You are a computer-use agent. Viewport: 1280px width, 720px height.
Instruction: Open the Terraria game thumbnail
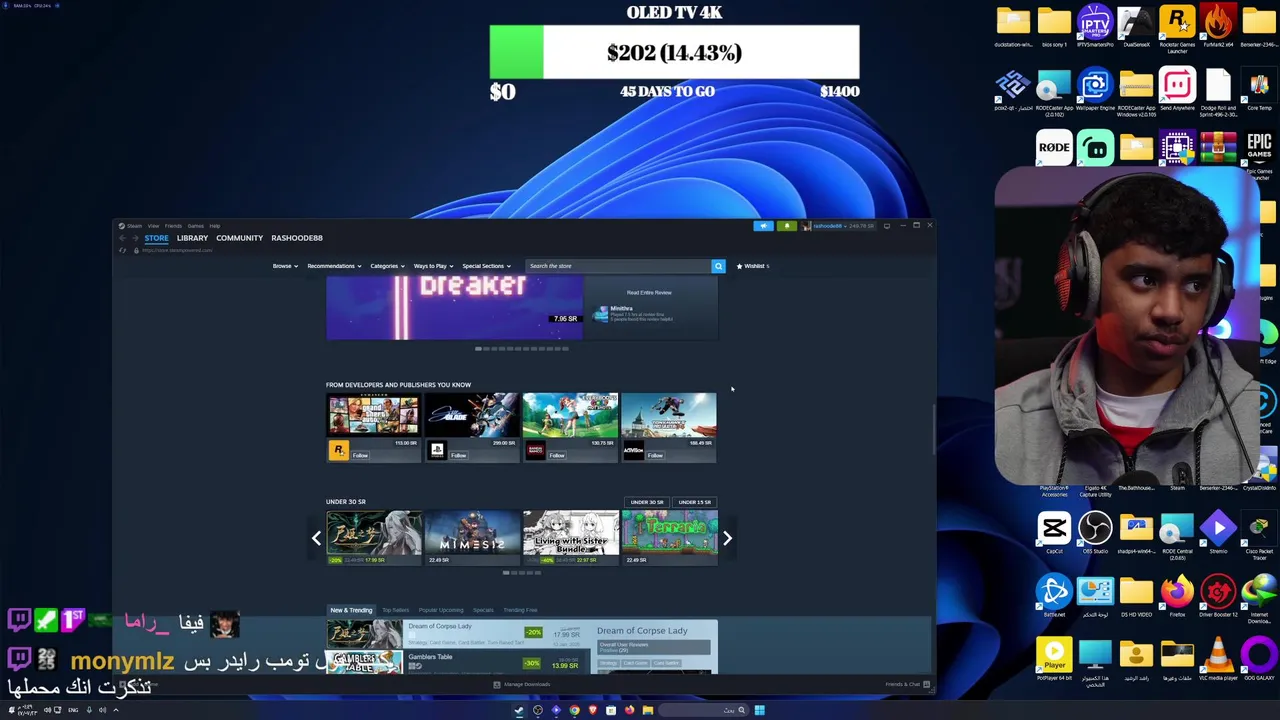pyautogui.click(x=669, y=533)
